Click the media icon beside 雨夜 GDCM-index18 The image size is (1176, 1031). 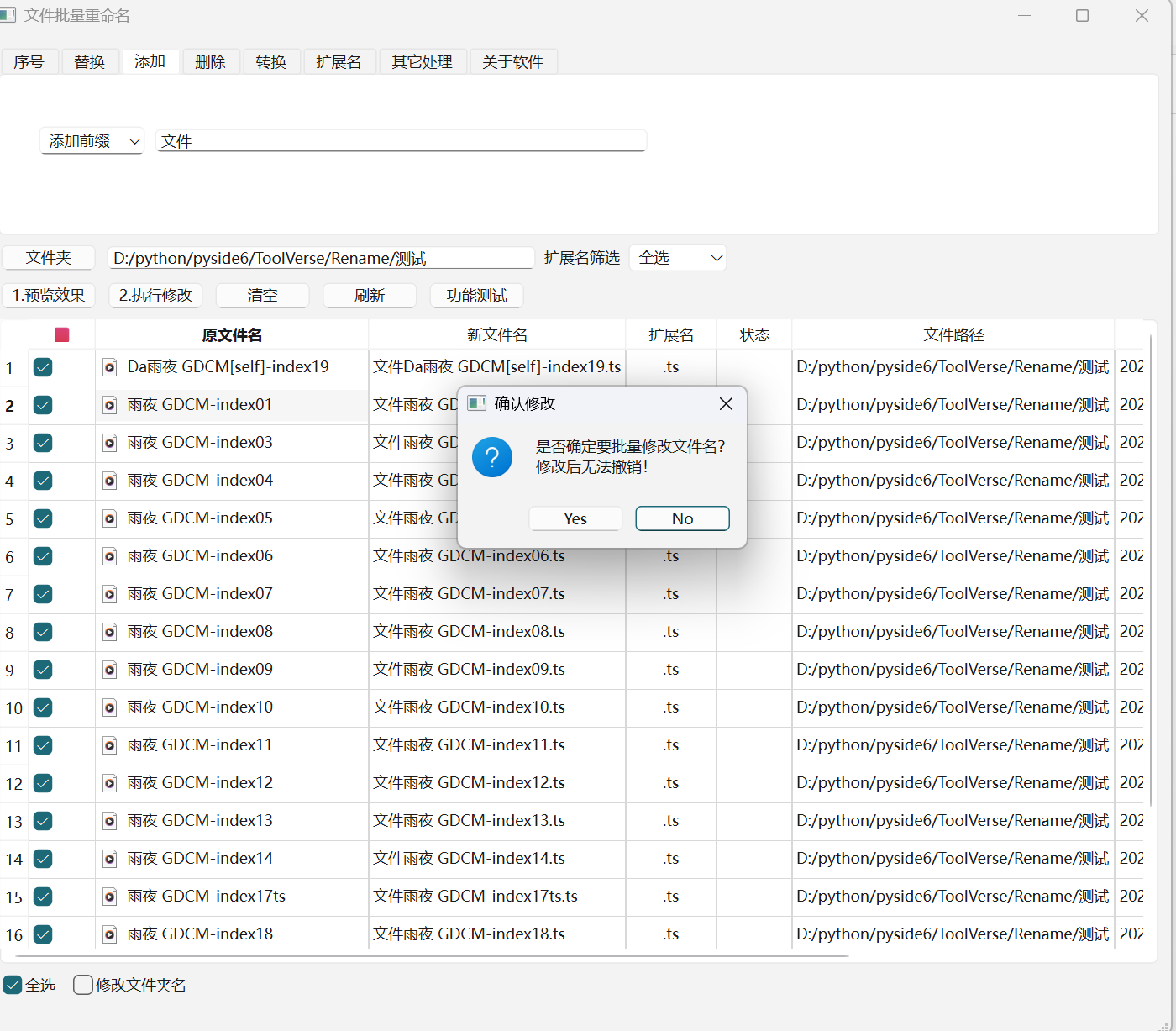click(x=110, y=934)
